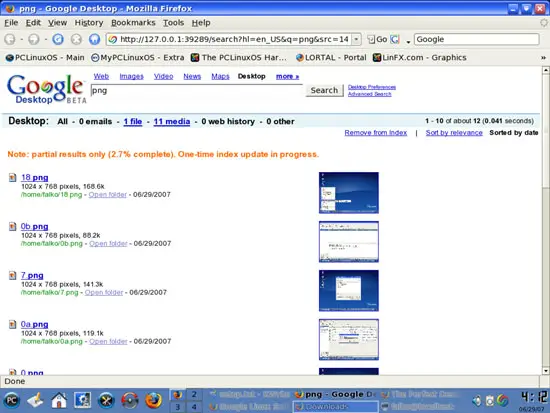550x413 pixels.
Task: Open the Bookmarks menu
Action: (133, 23)
